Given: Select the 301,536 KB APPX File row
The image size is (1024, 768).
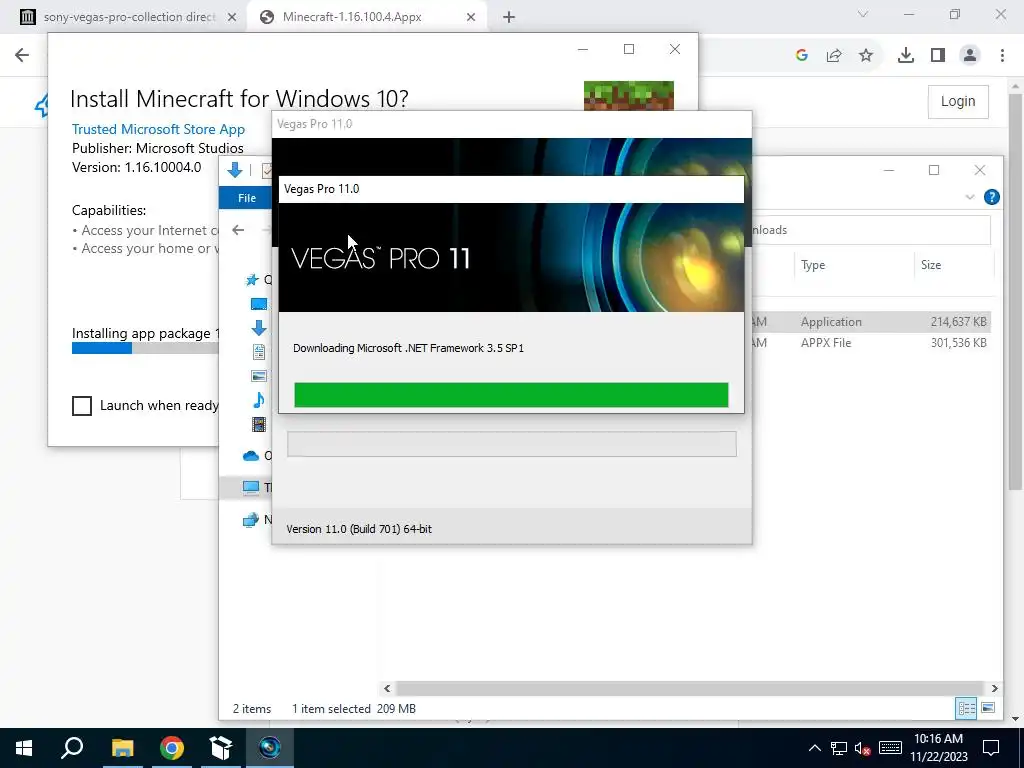Looking at the screenshot, I should pyautogui.click(x=871, y=343).
